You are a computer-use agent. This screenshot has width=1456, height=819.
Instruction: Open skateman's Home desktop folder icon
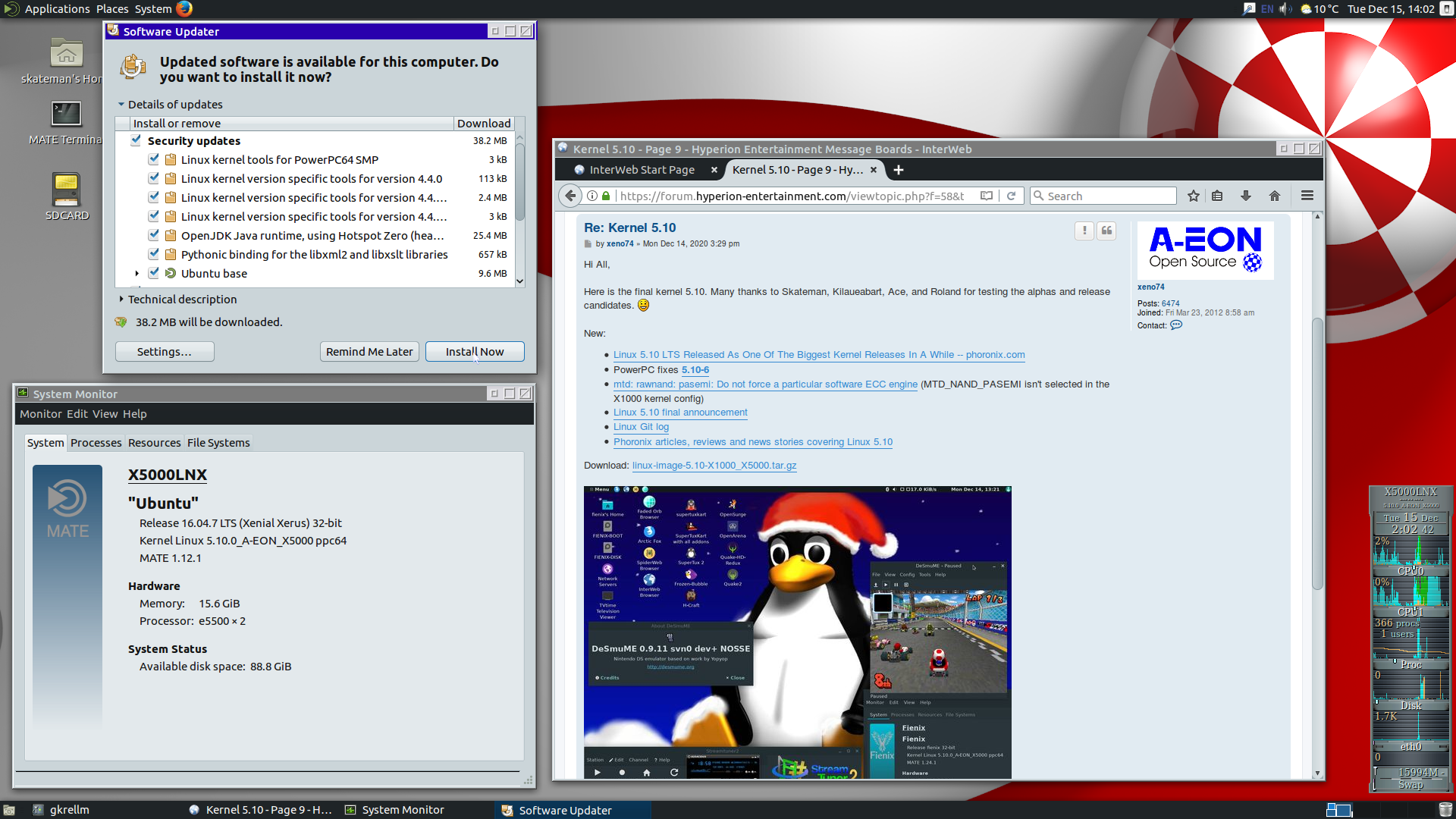click(x=66, y=53)
